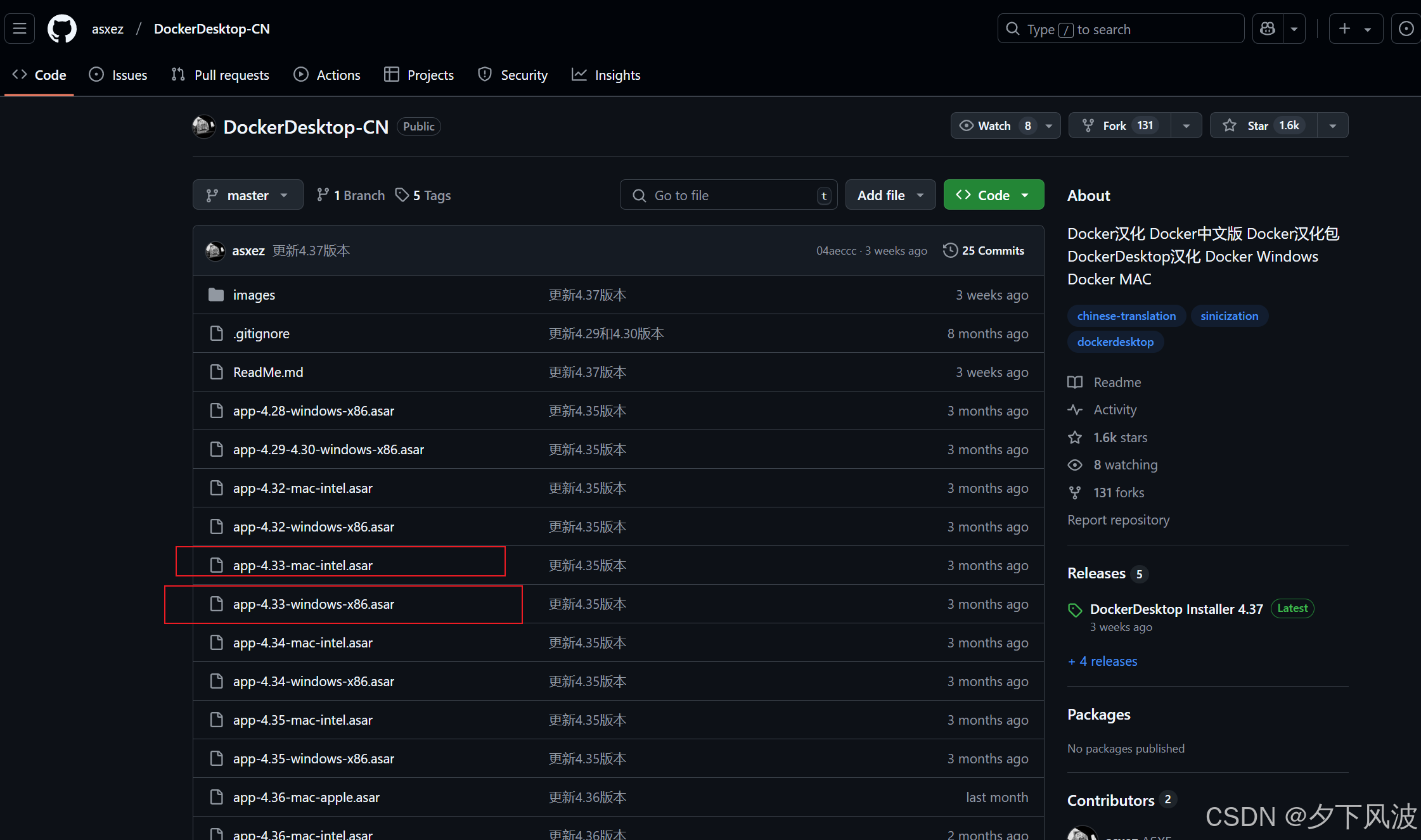Open the green Code dropdown

[993, 195]
